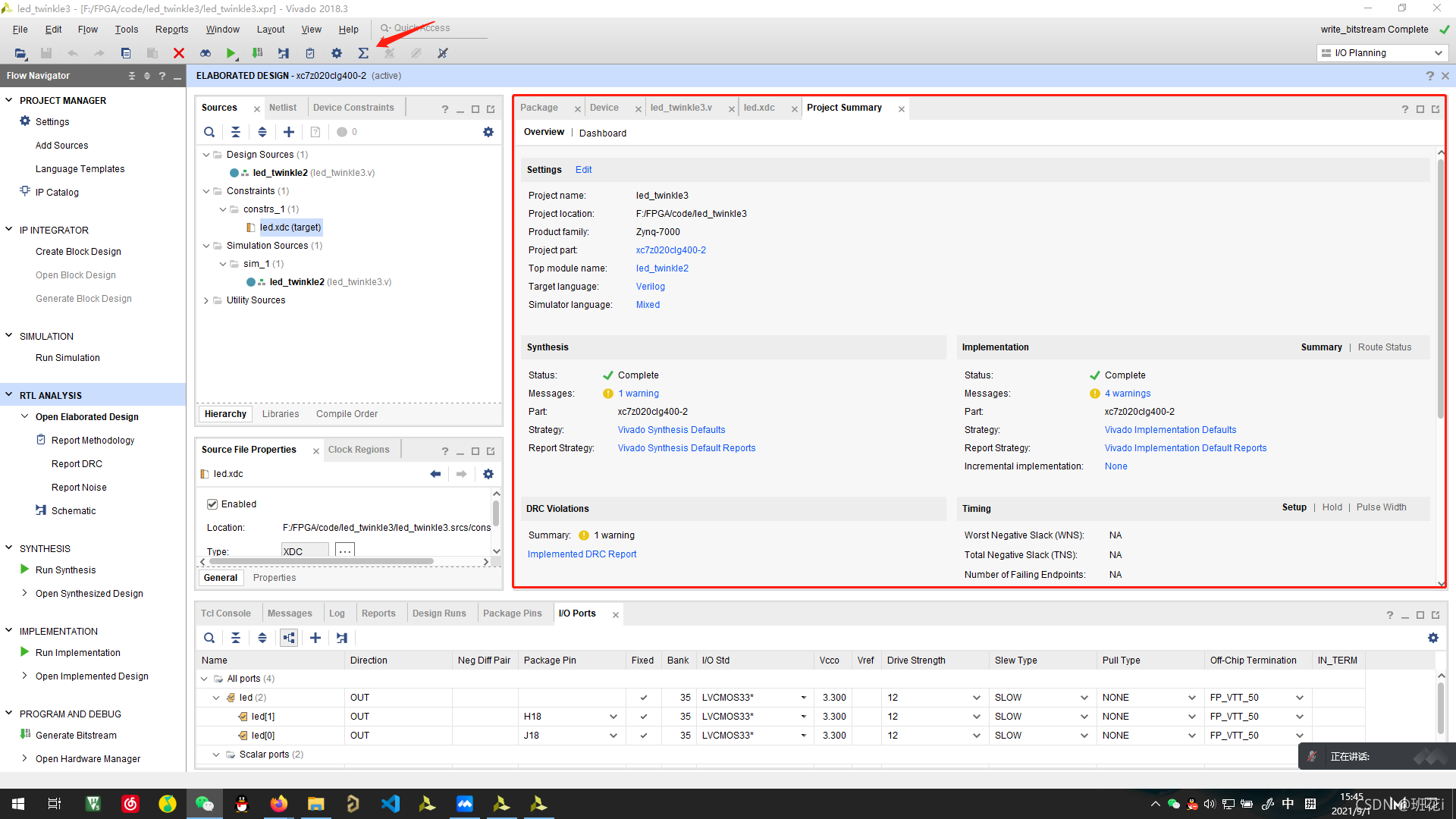Open the Reports (sigma) toolbar icon
The image size is (1456, 819).
[x=363, y=53]
